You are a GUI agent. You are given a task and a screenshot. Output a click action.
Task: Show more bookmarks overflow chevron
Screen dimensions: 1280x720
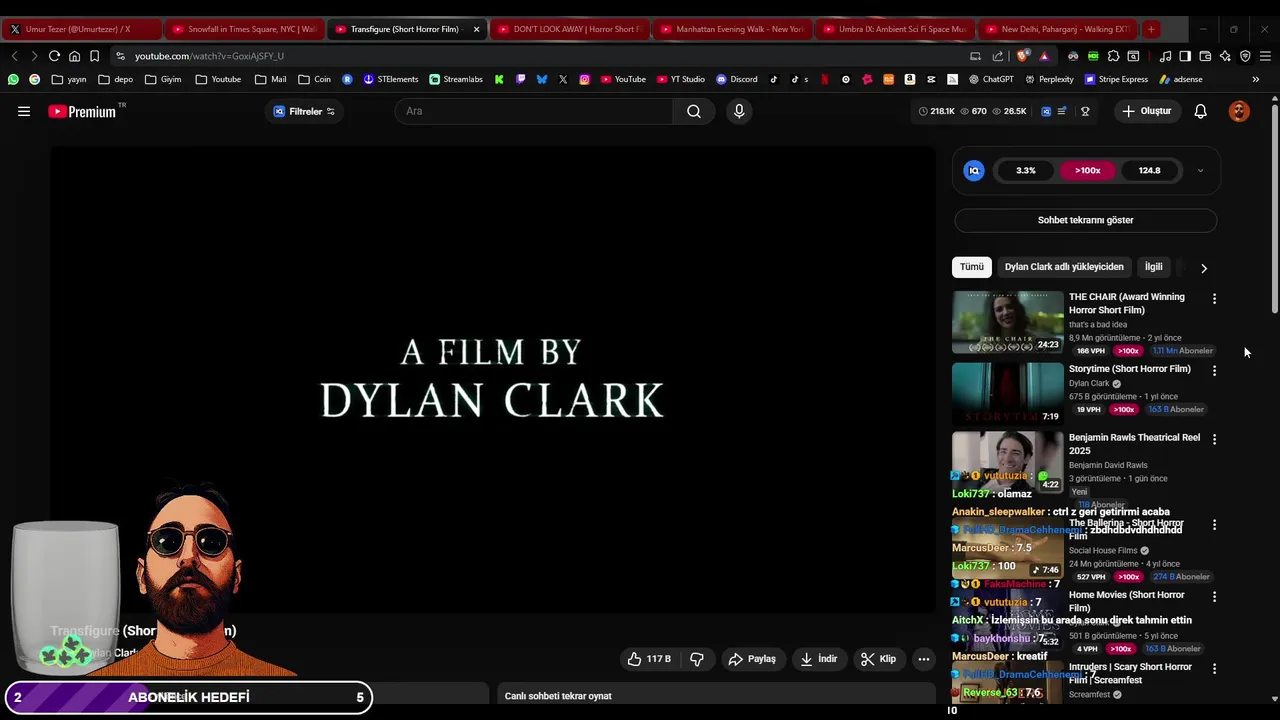[x=1255, y=79]
